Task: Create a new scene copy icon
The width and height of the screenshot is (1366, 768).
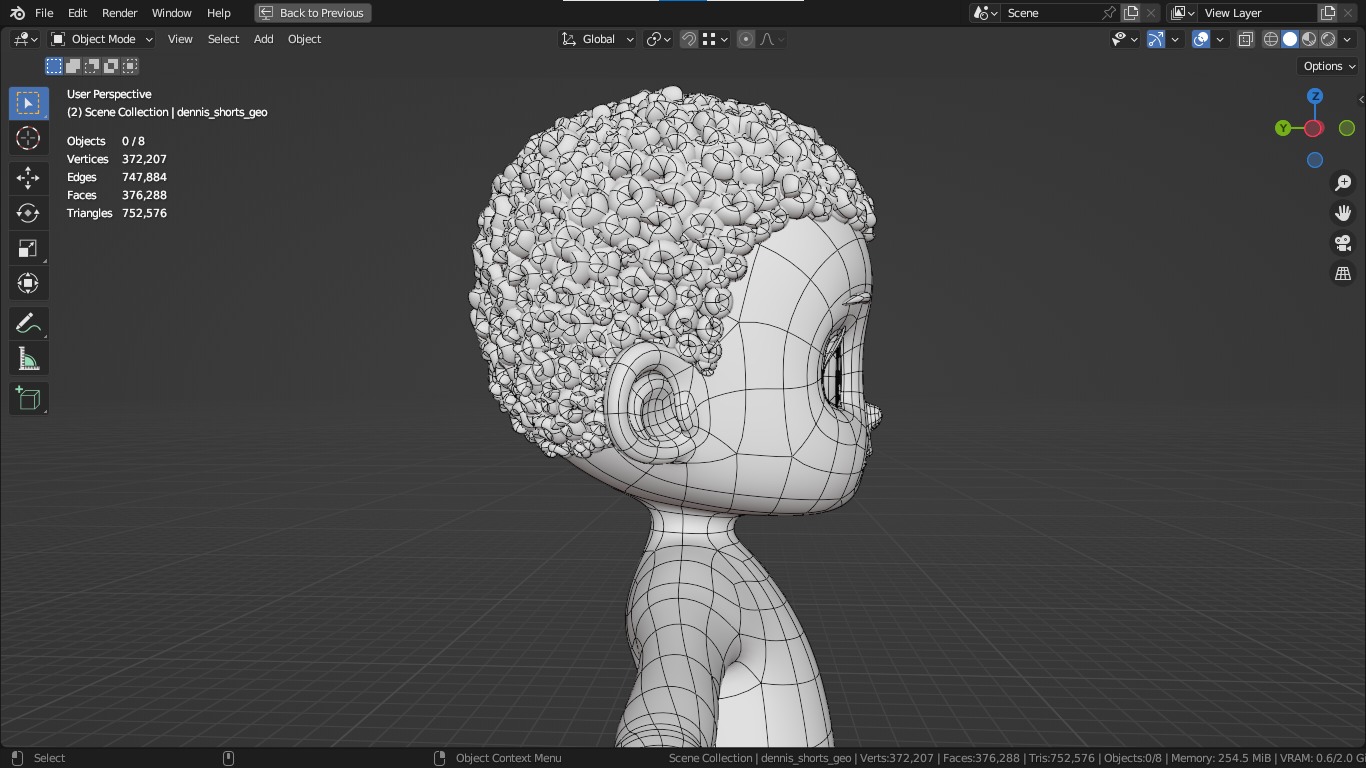Action: (1131, 13)
